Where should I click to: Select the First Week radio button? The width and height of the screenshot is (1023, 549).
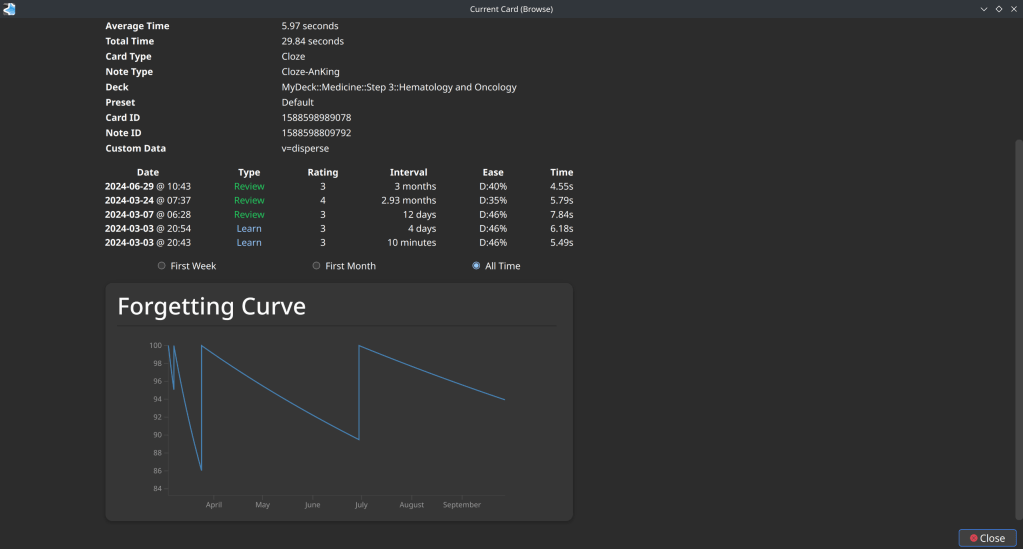(163, 266)
